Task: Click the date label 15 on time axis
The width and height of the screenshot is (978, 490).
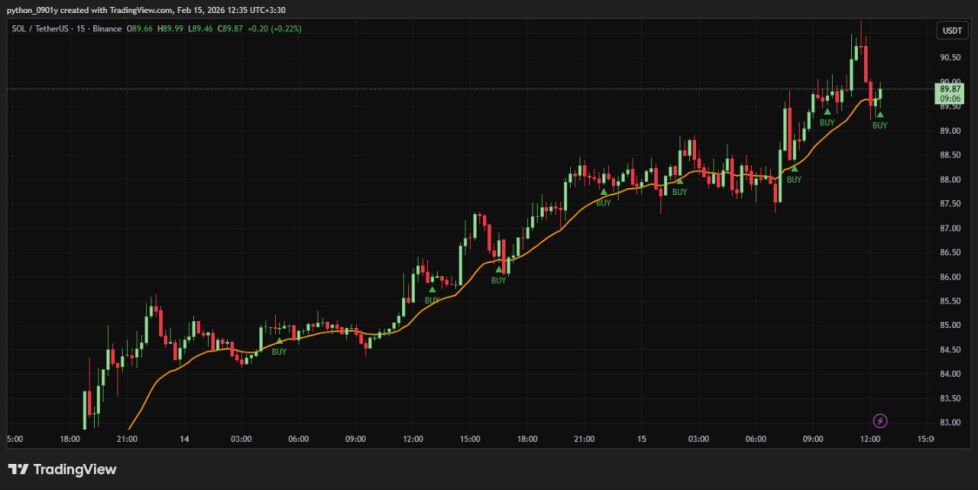Action: [x=641, y=439]
